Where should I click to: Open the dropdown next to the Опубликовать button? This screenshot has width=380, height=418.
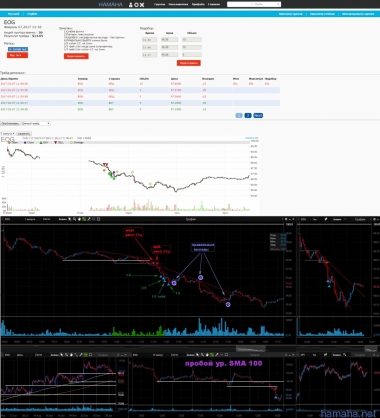point(36,123)
